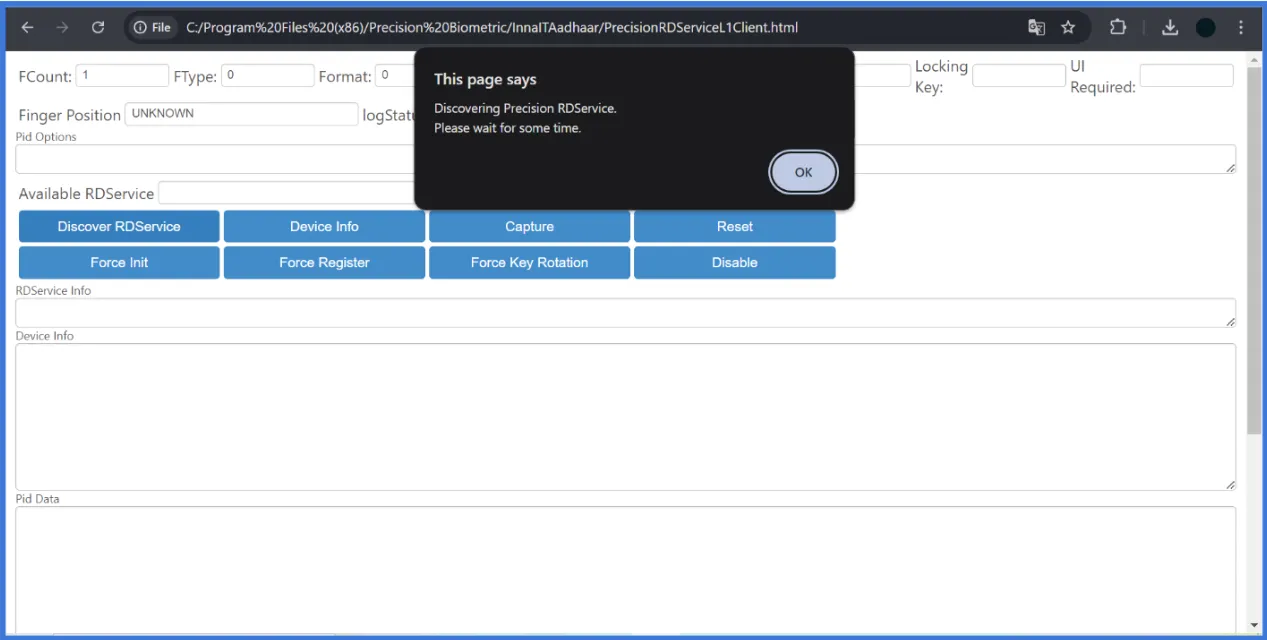1267x640 pixels.
Task: Click the Device Info button
Action: tap(324, 226)
